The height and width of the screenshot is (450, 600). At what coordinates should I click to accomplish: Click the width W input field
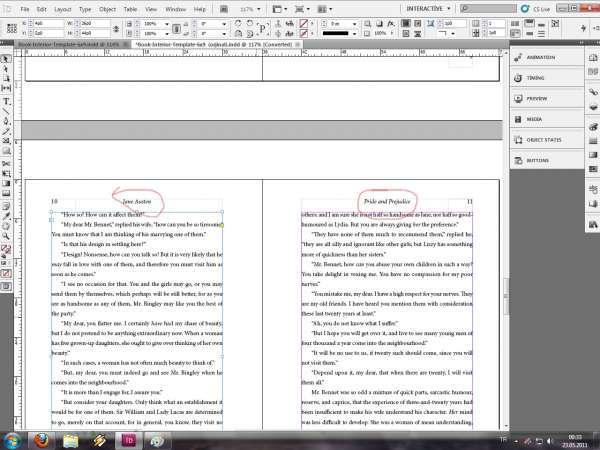click(95, 23)
